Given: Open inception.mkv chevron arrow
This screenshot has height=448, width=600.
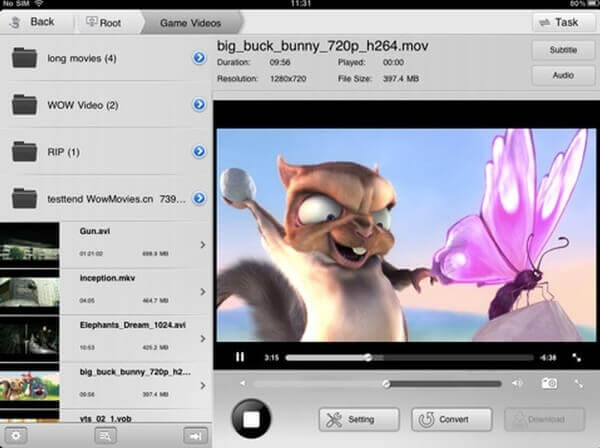Looking at the screenshot, I should (x=203, y=292).
